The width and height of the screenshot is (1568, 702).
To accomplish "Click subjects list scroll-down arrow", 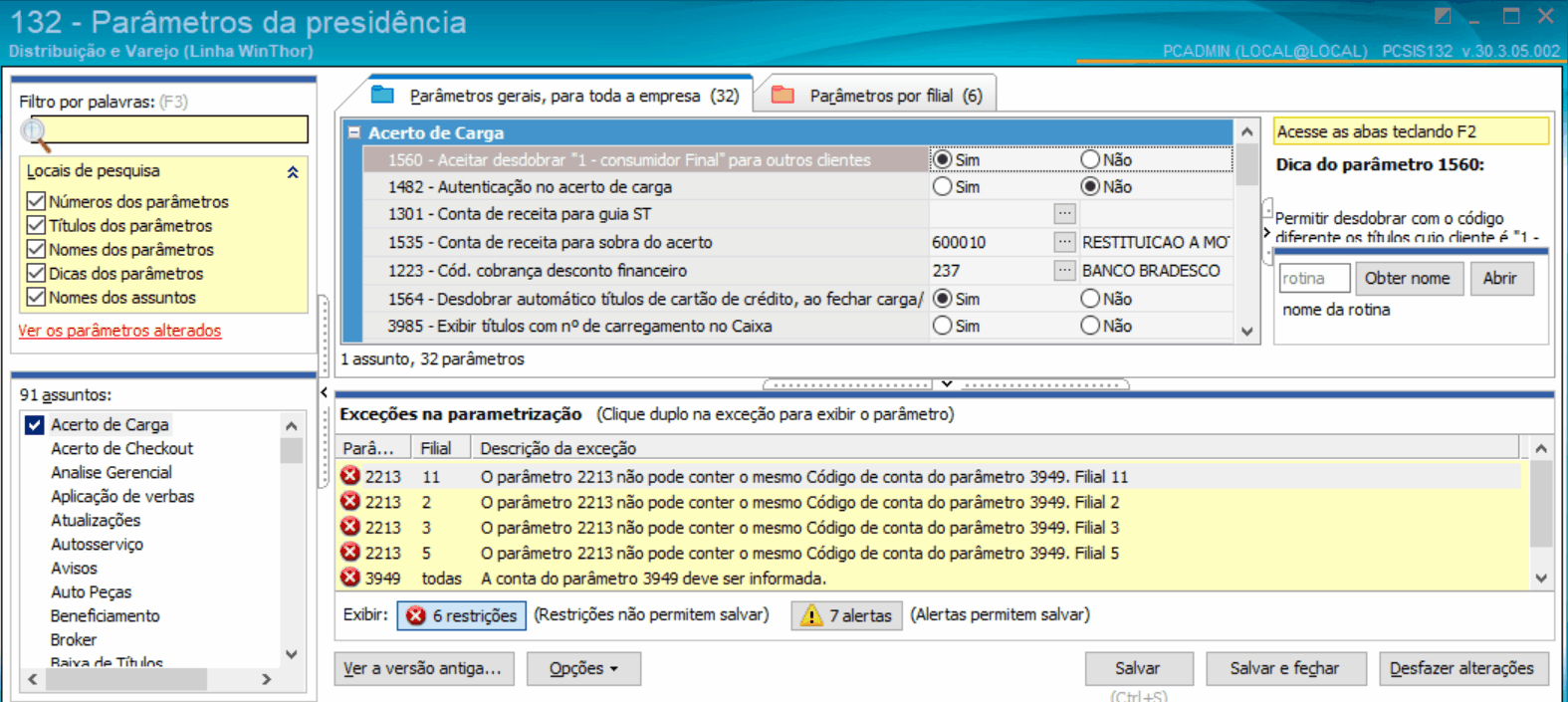I will coord(292,654).
